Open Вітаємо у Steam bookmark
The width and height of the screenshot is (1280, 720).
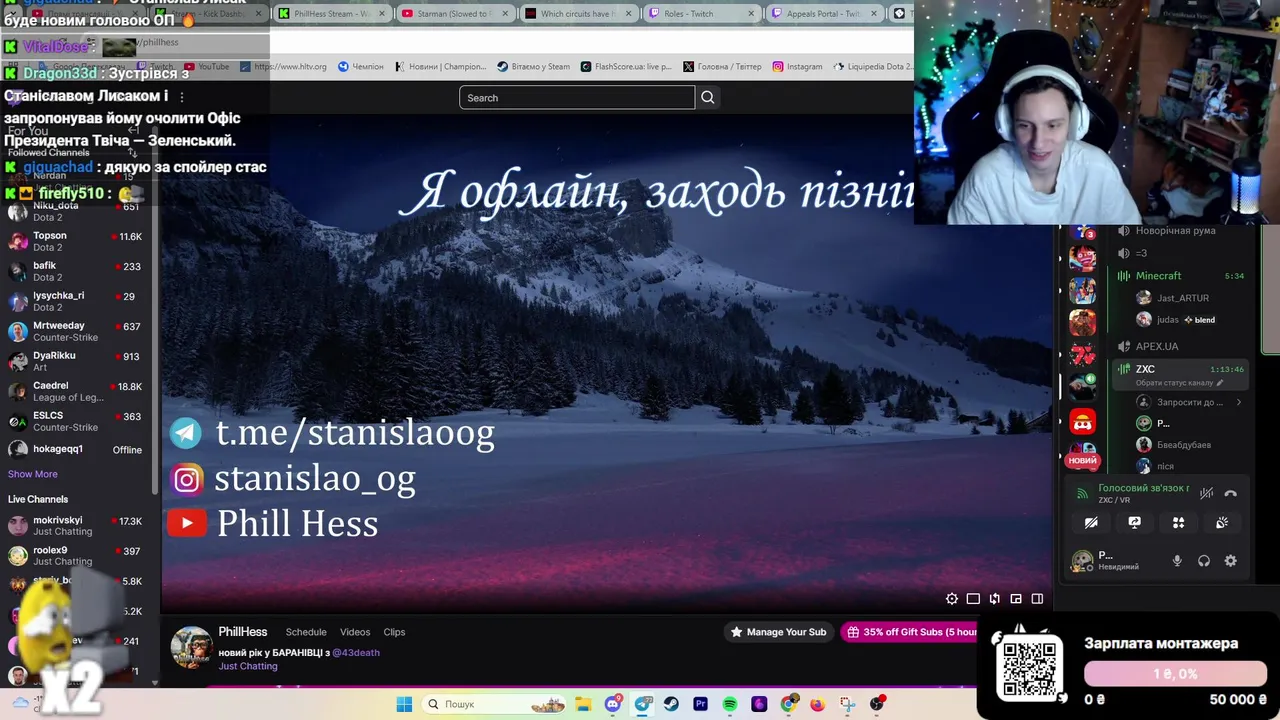coord(534,67)
